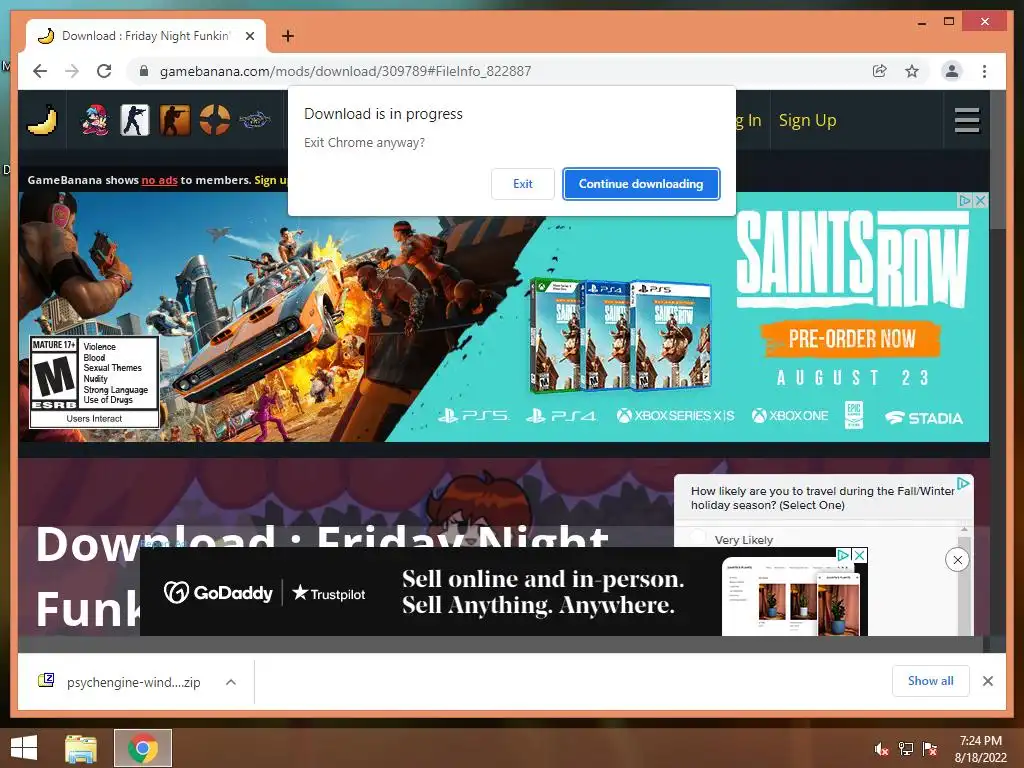Image resolution: width=1024 pixels, height=768 pixels.
Task: Click Show all downloads
Action: [x=931, y=681]
